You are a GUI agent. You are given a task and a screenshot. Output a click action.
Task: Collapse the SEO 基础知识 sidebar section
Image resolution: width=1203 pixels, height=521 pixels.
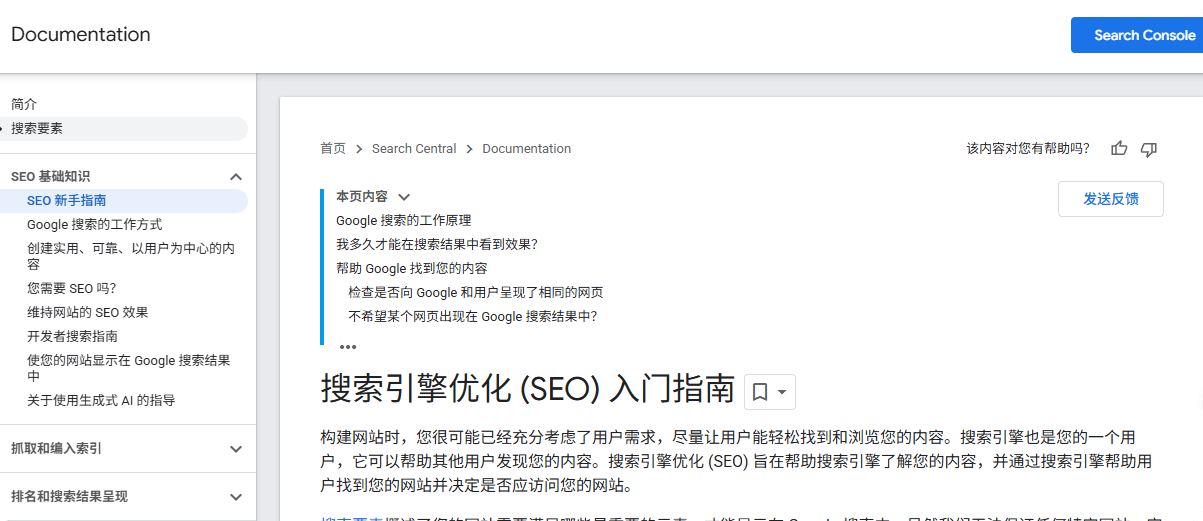click(x=236, y=177)
